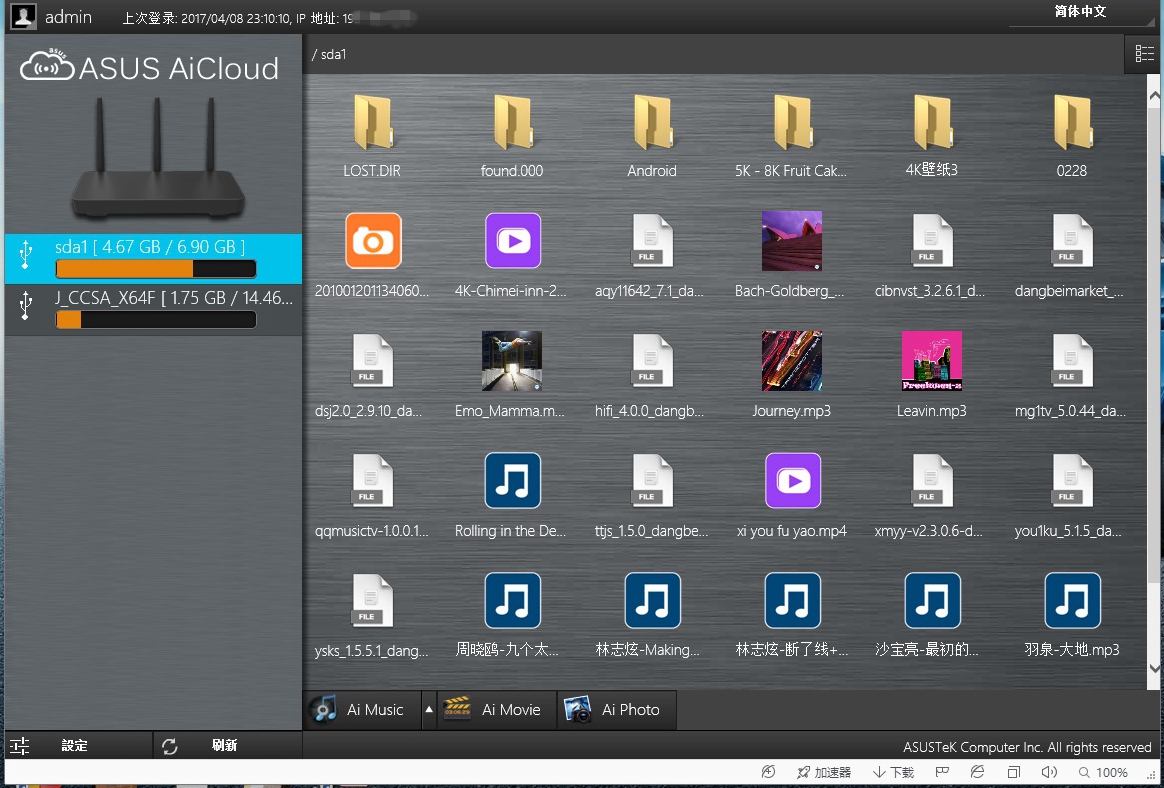Screen dimensions: 1164x788
Task: Switch to the Ai Photo tab
Action: point(616,710)
